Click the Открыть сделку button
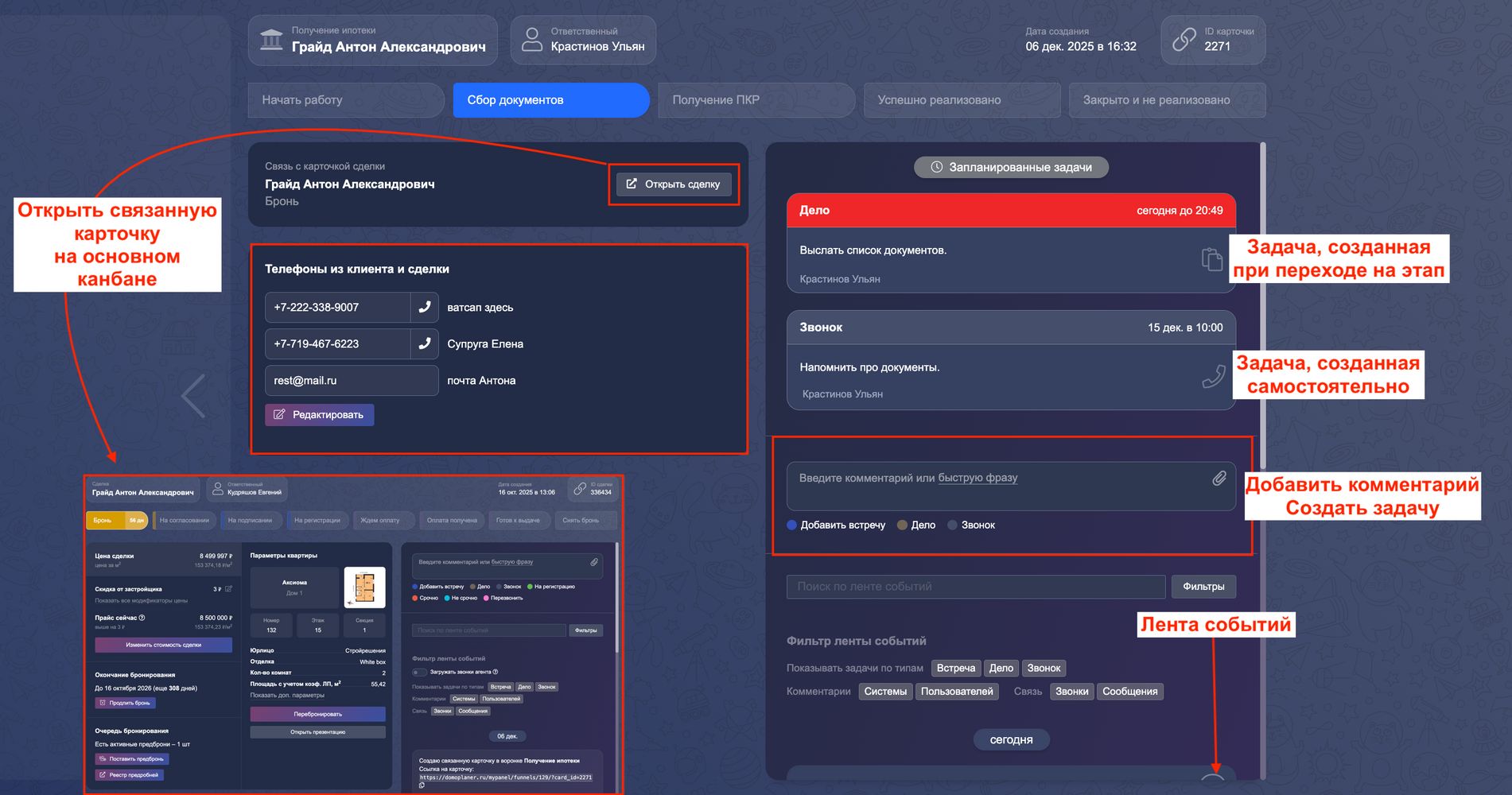 pos(673,184)
